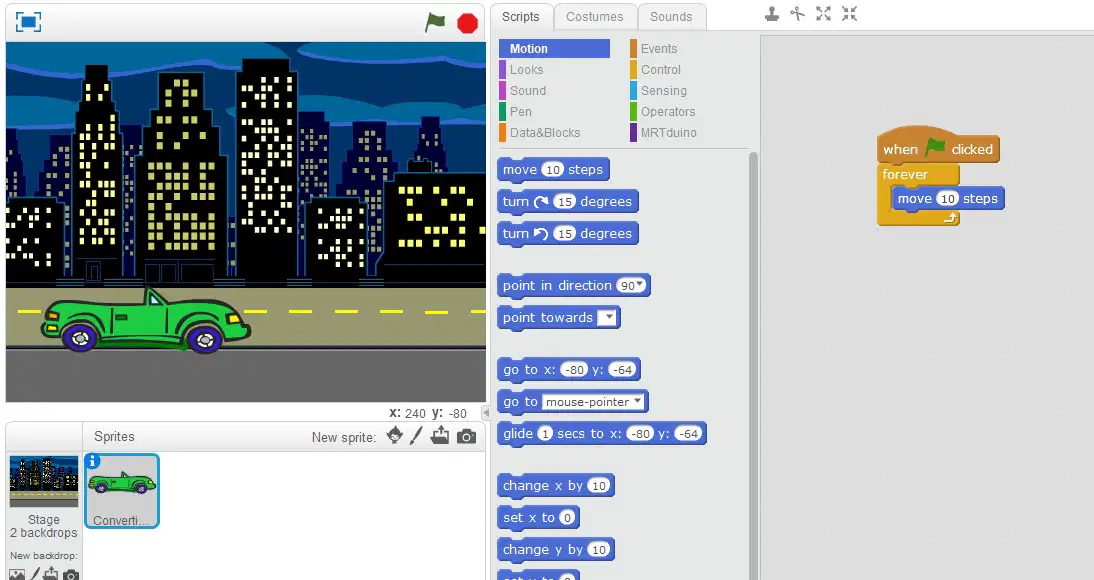Click the block palette vertical scrollbar
Image resolution: width=1094 pixels, height=580 pixels.
[x=753, y=366]
